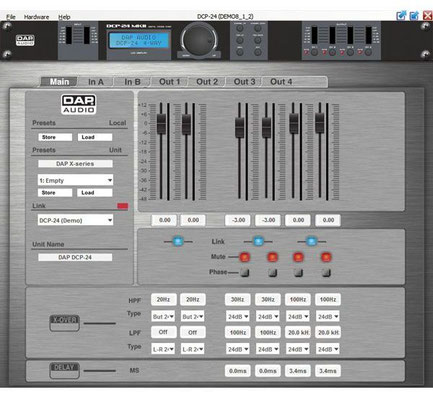Open output 4 HPF type 24dB dropdown

point(328,317)
